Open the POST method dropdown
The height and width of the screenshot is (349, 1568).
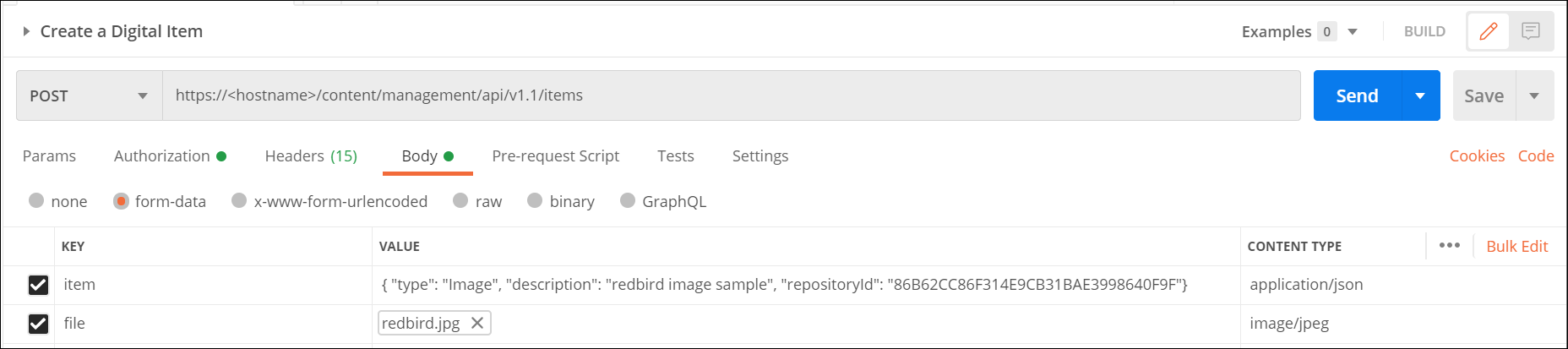[89, 95]
